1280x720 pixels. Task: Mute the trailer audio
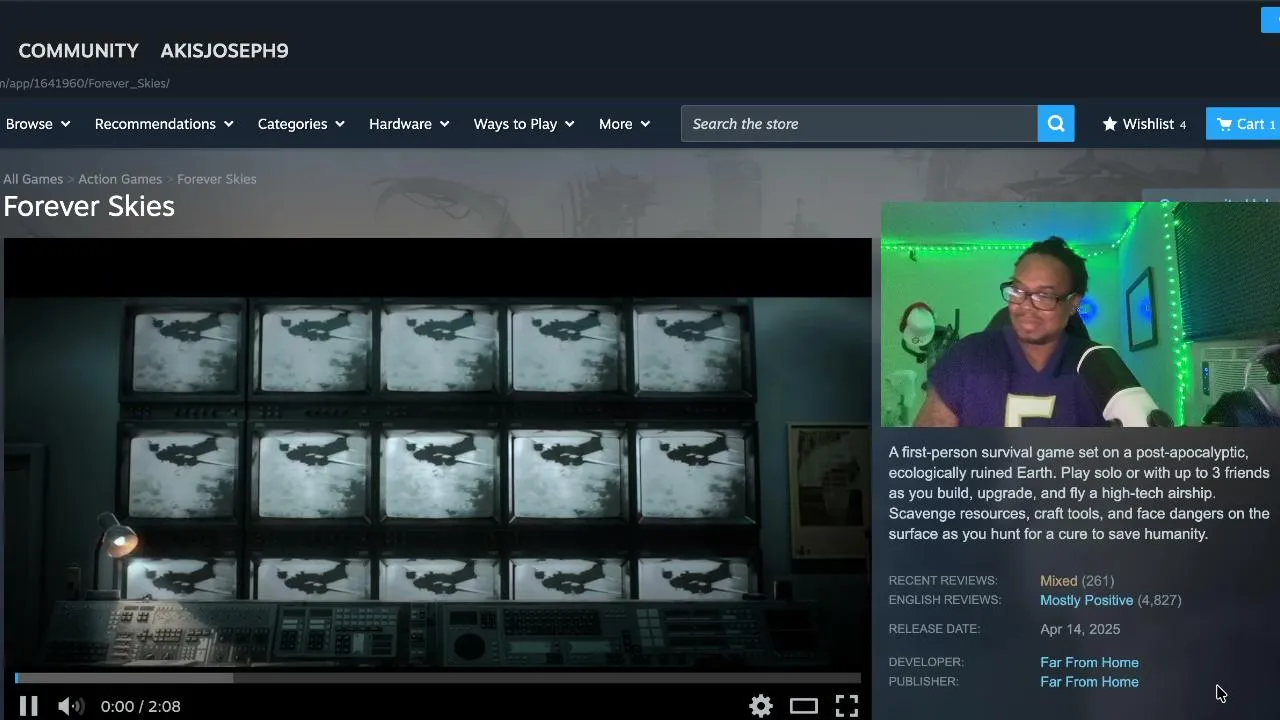(70, 706)
